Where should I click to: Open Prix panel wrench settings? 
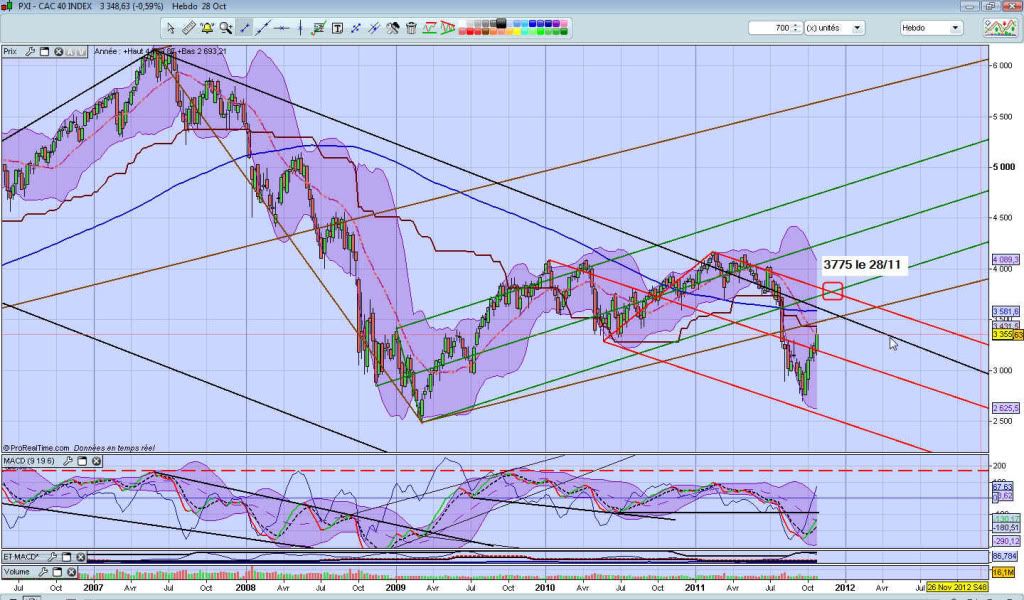pyautogui.click(x=30, y=51)
